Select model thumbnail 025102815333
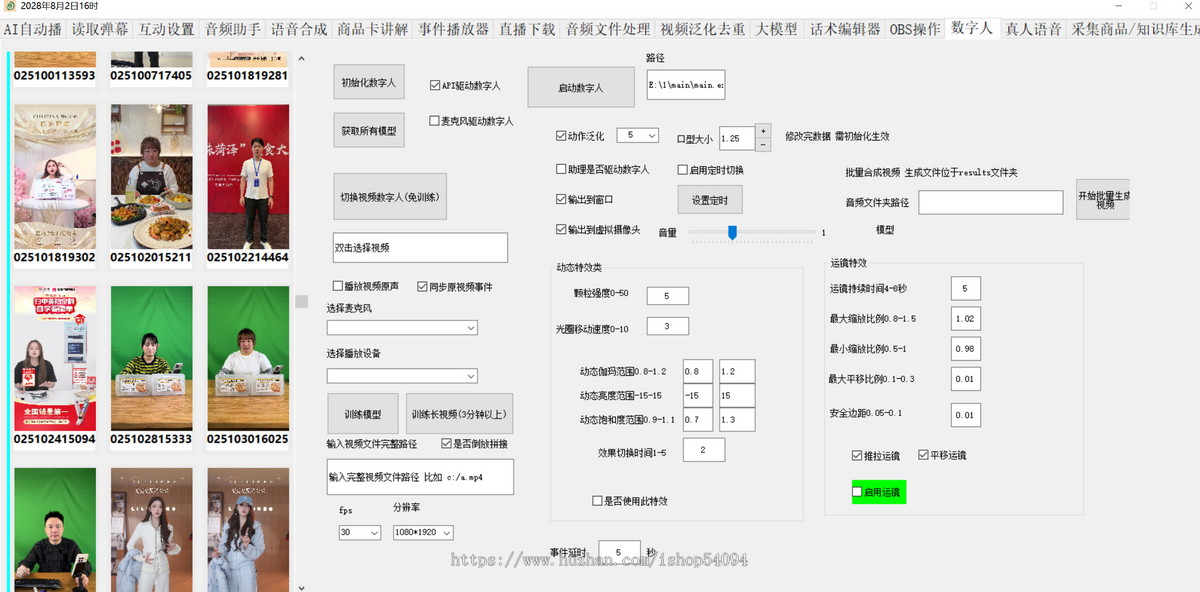This screenshot has width=1200, height=592. coord(151,358)
